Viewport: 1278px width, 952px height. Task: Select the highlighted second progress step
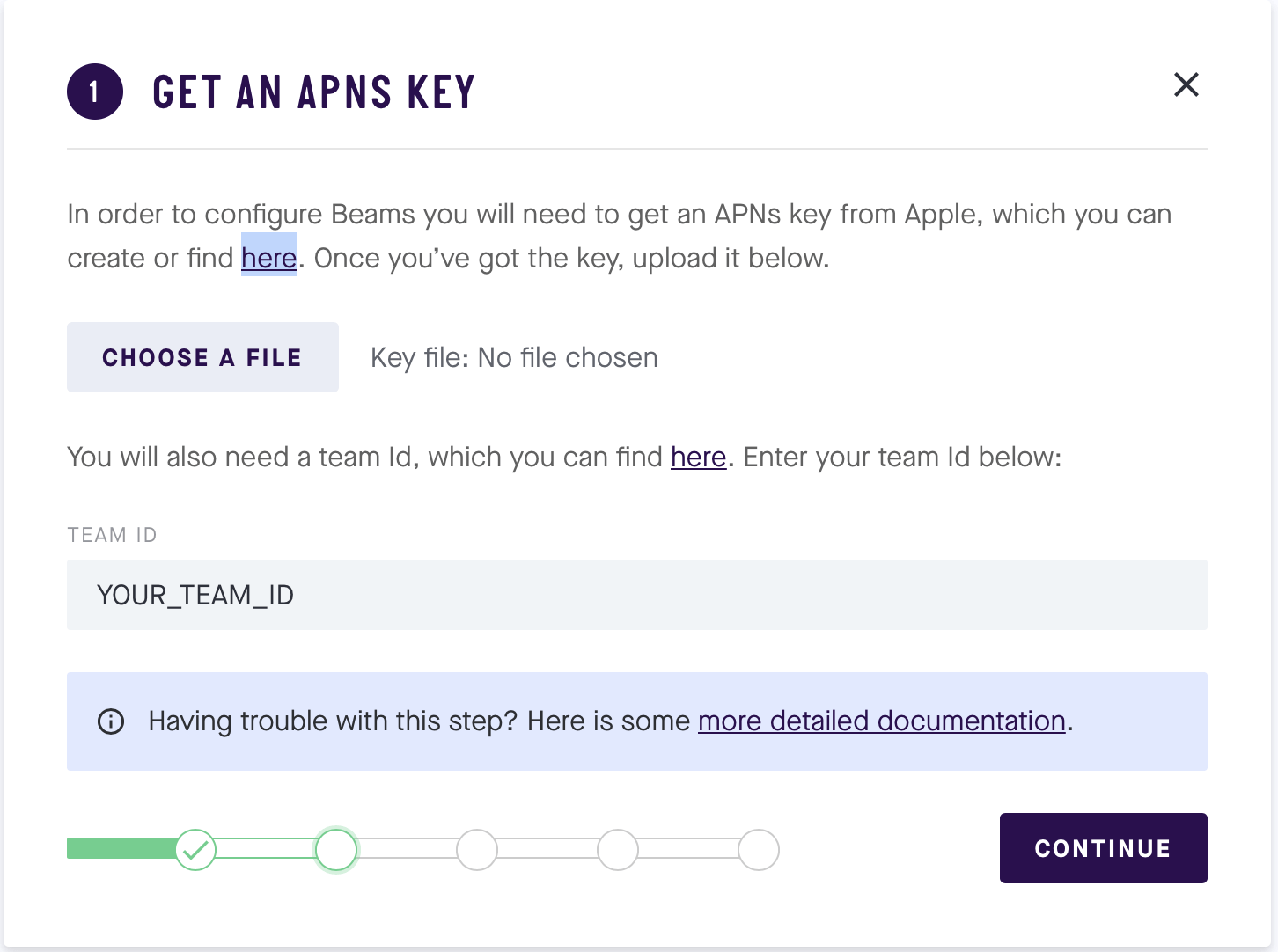336,850
